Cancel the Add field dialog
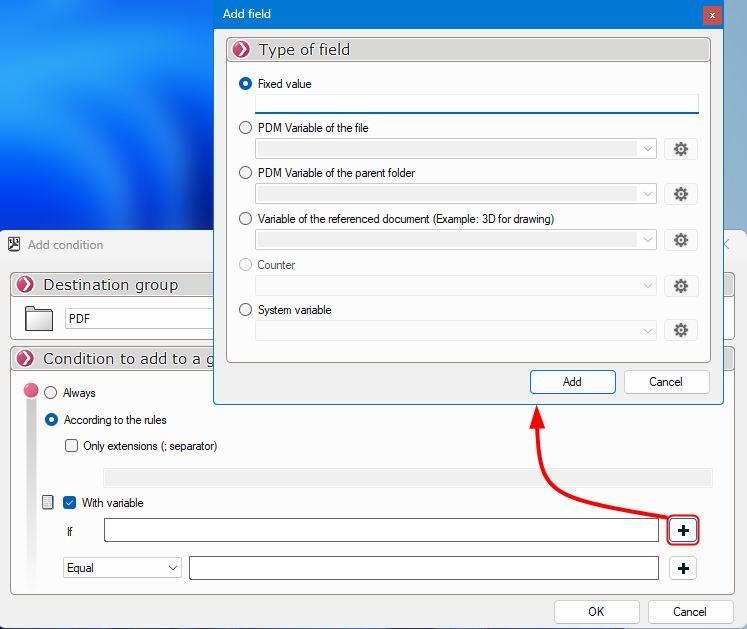This screenshot has width=747, height=629. pyautogui.click(x=666, y=382)
